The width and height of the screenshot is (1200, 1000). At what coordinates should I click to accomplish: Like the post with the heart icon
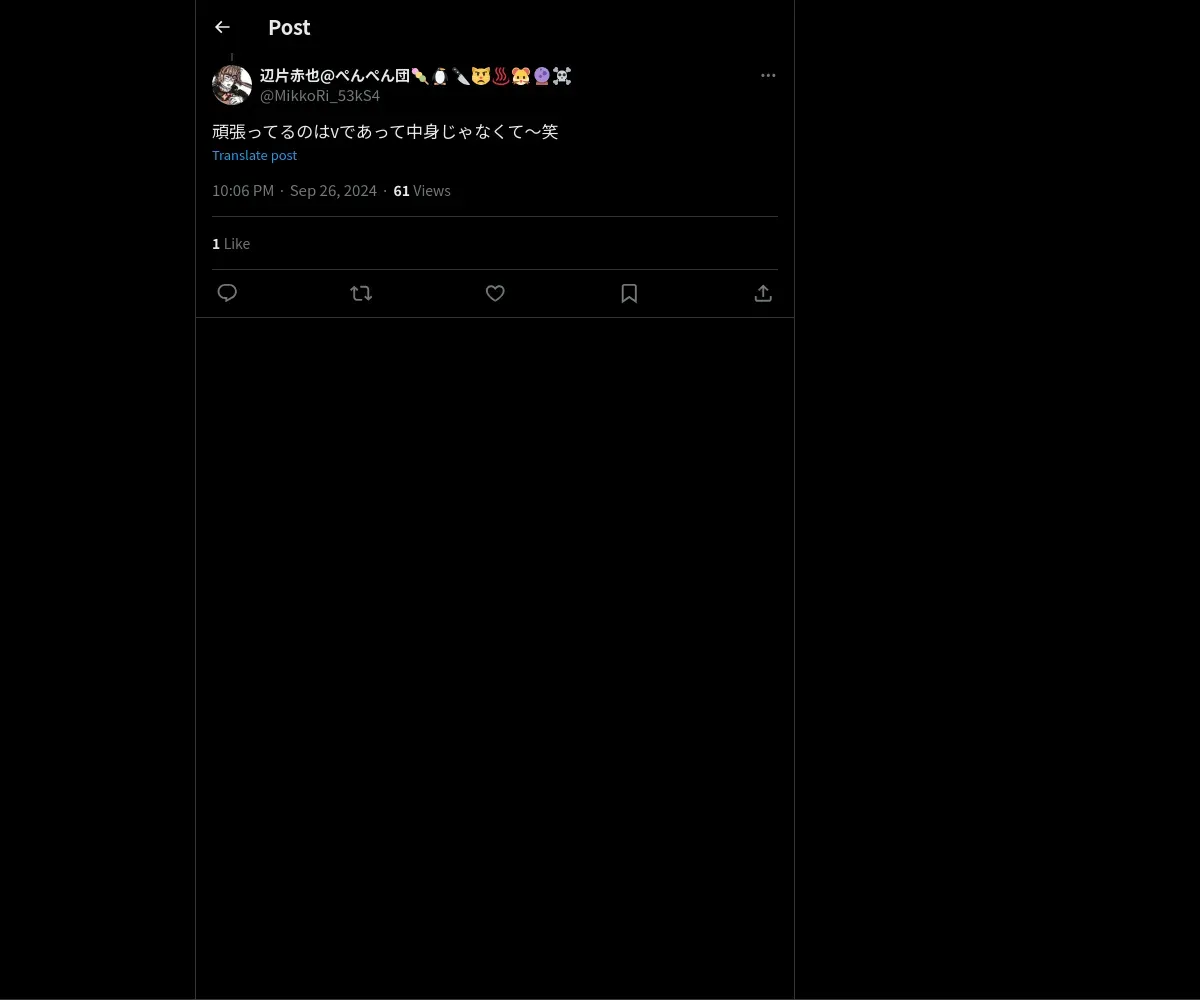click(495, 293)
